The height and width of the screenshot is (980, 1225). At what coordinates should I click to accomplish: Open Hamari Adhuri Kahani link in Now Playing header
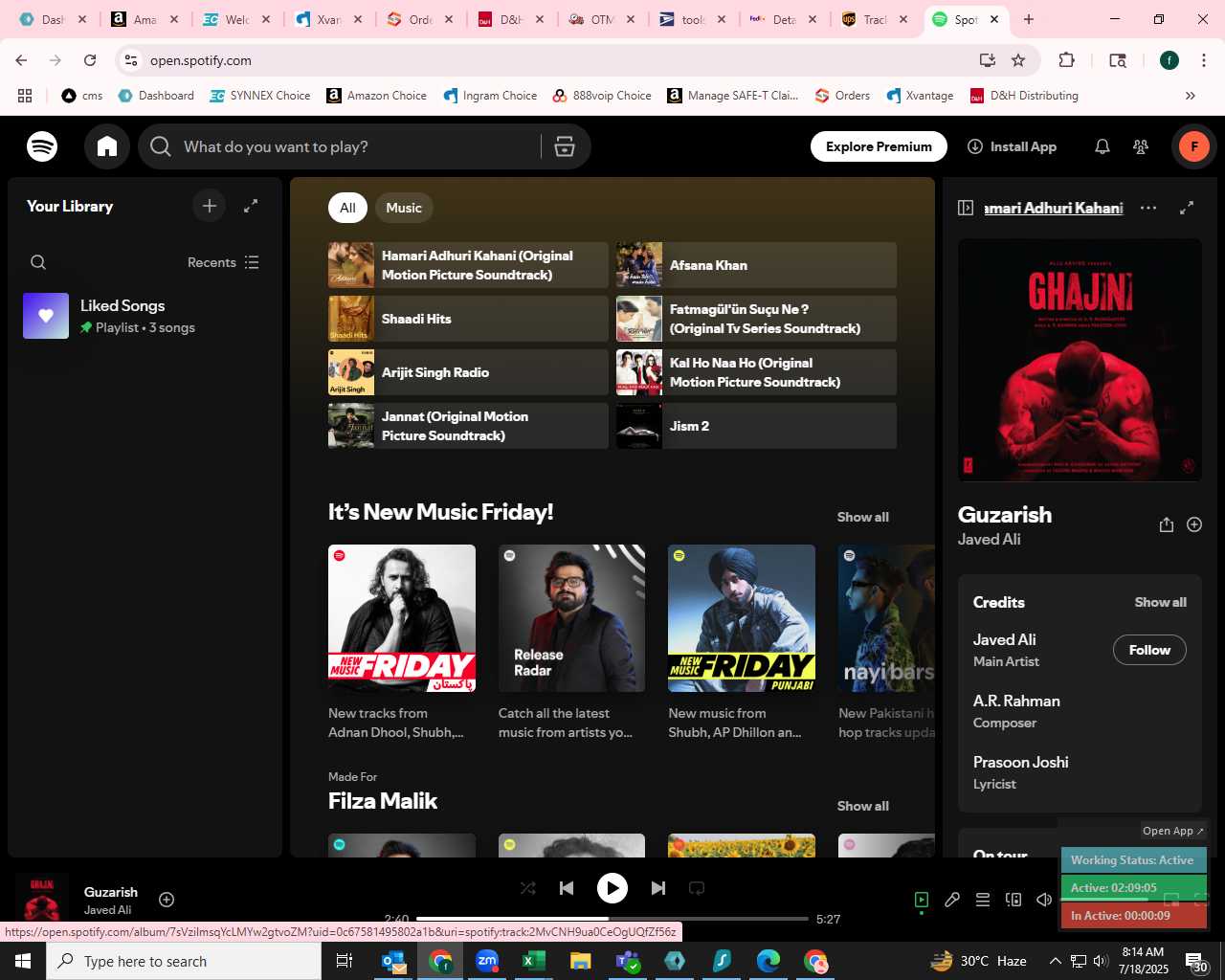pos(1054,208)
